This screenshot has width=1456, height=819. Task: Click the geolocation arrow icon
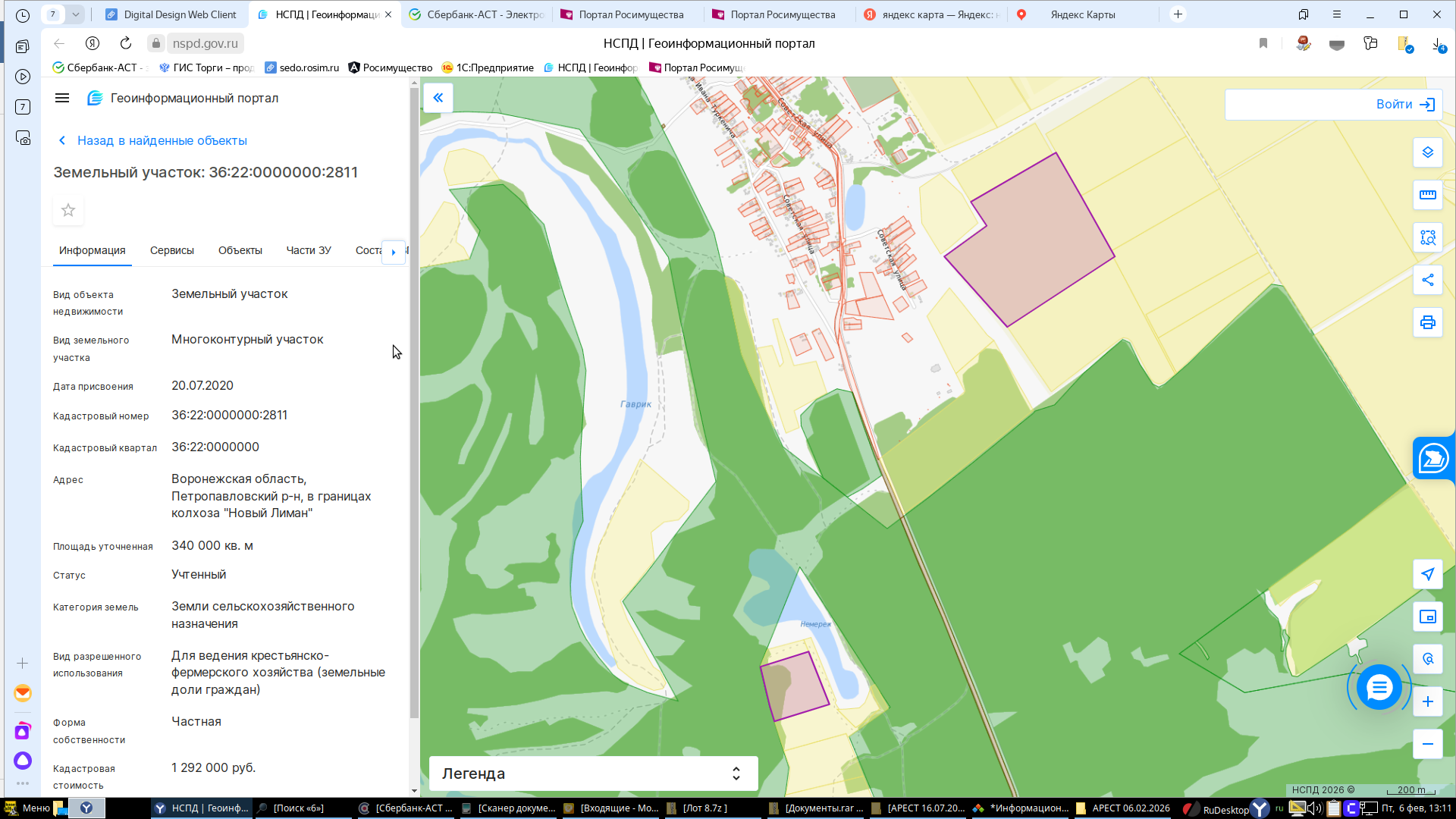click(x=1427, y=574)
